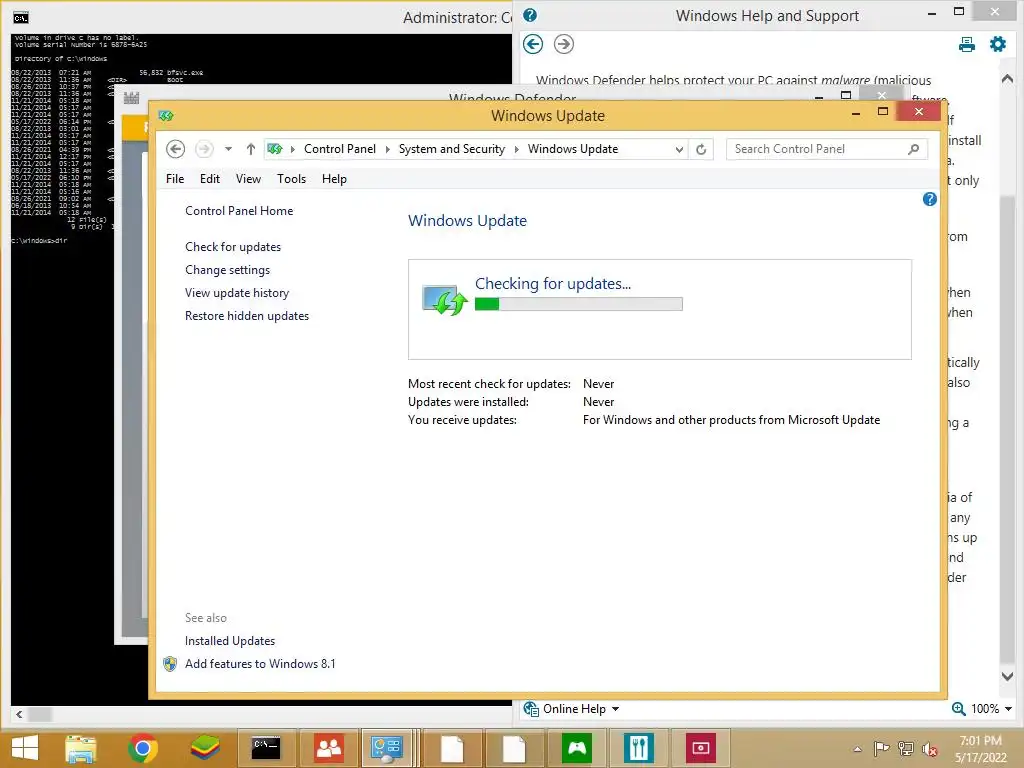Open the File menu
Image resolution: width=1024 pixels, height=768 pixels.
point(175,179)
